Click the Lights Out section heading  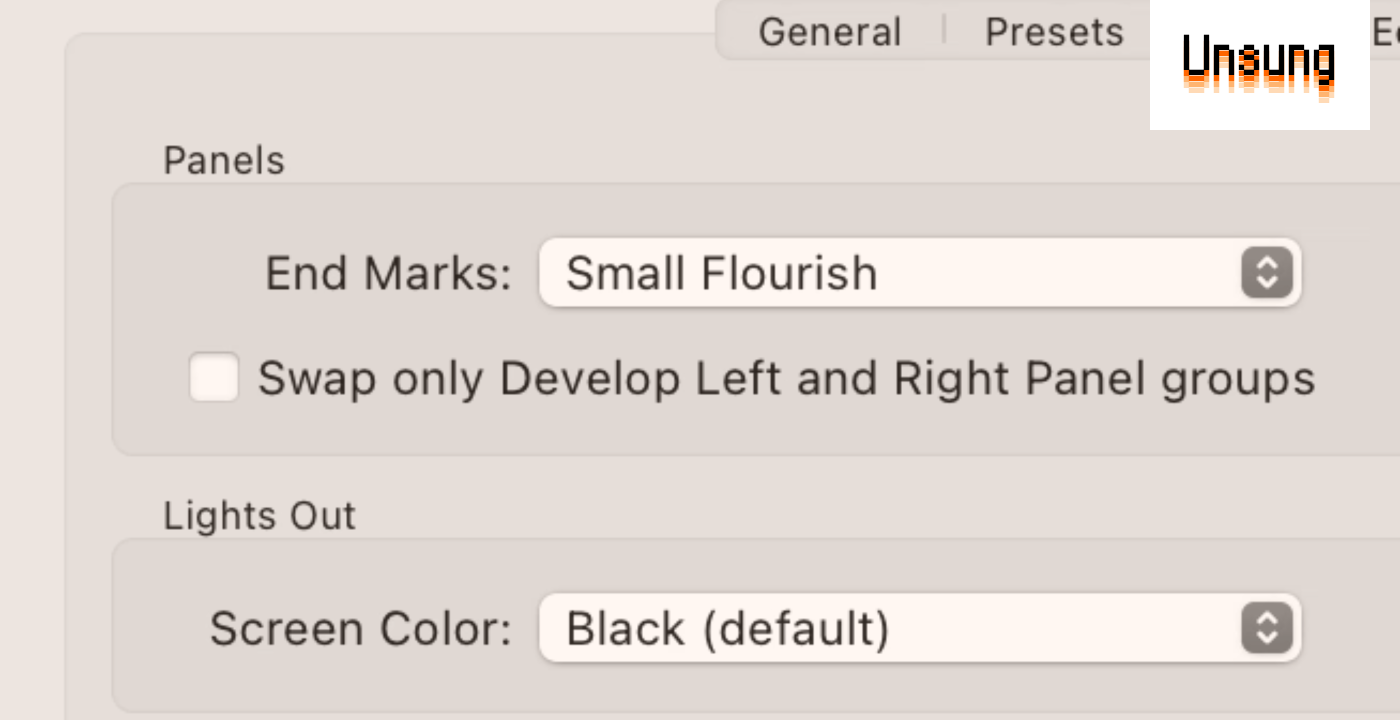coord(259,516)
